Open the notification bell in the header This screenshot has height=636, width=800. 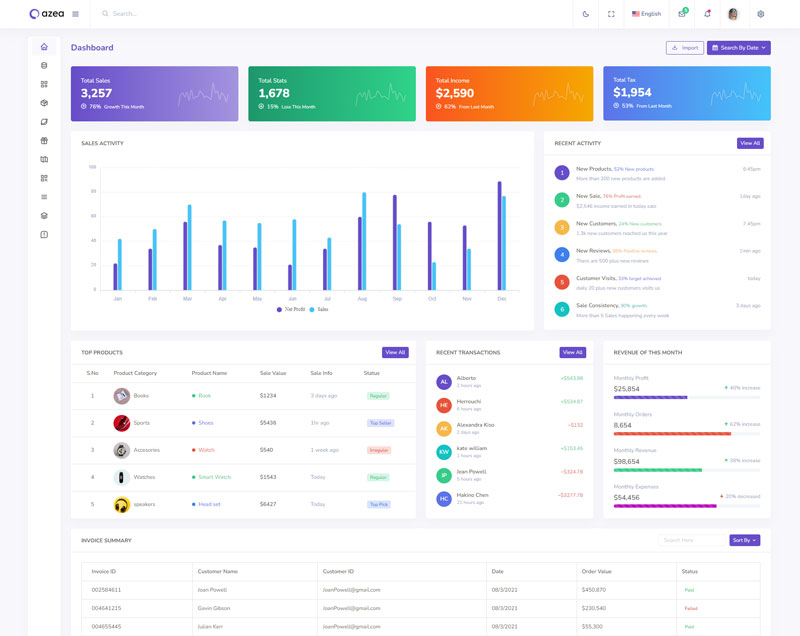coord(708,14)
